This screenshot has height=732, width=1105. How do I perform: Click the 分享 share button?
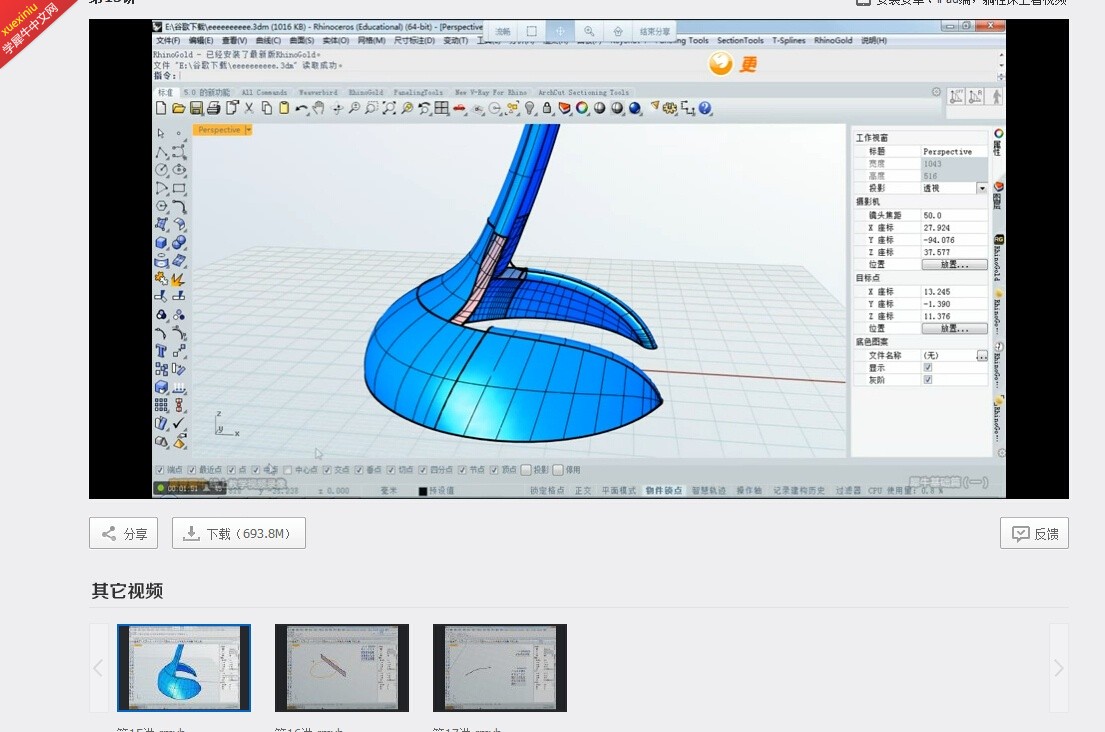click(x=123, y=533)
